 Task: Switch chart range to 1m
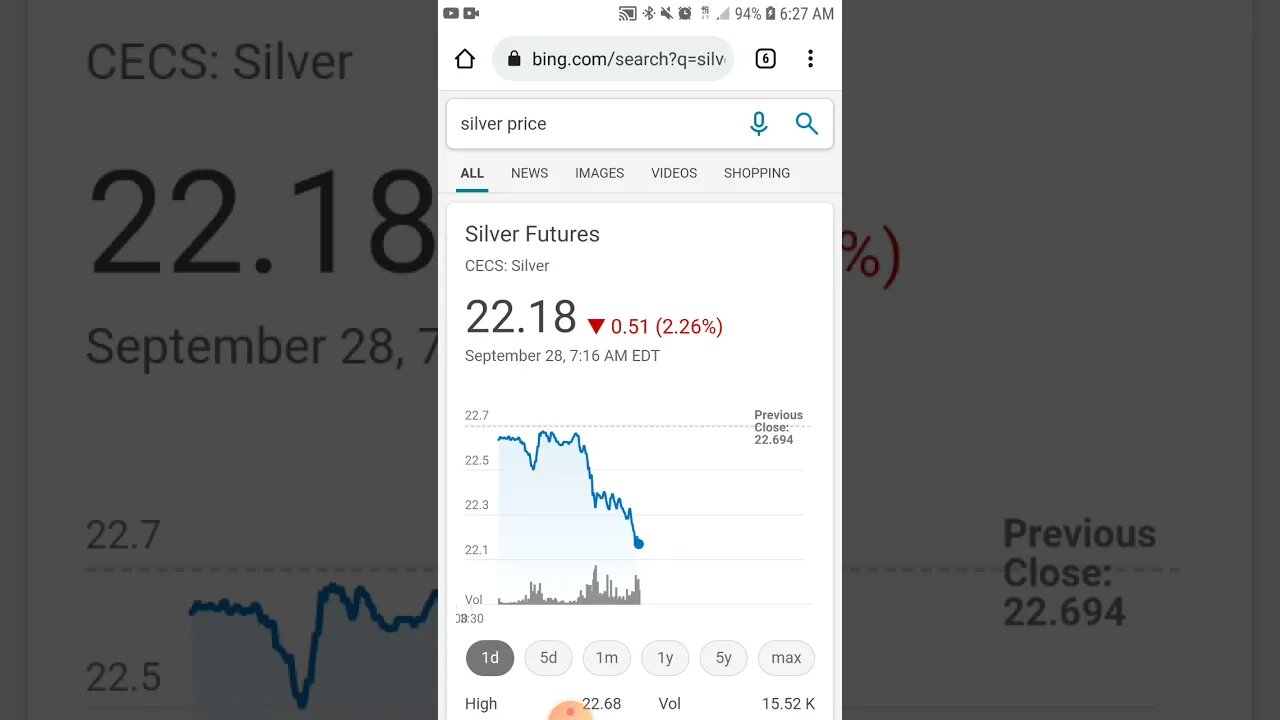(x=607, y=658)
